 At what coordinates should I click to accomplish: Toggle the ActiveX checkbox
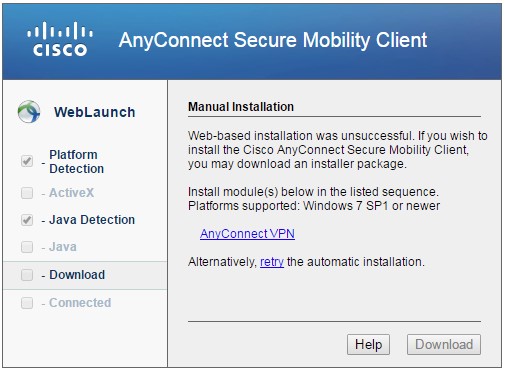point(27,193)
